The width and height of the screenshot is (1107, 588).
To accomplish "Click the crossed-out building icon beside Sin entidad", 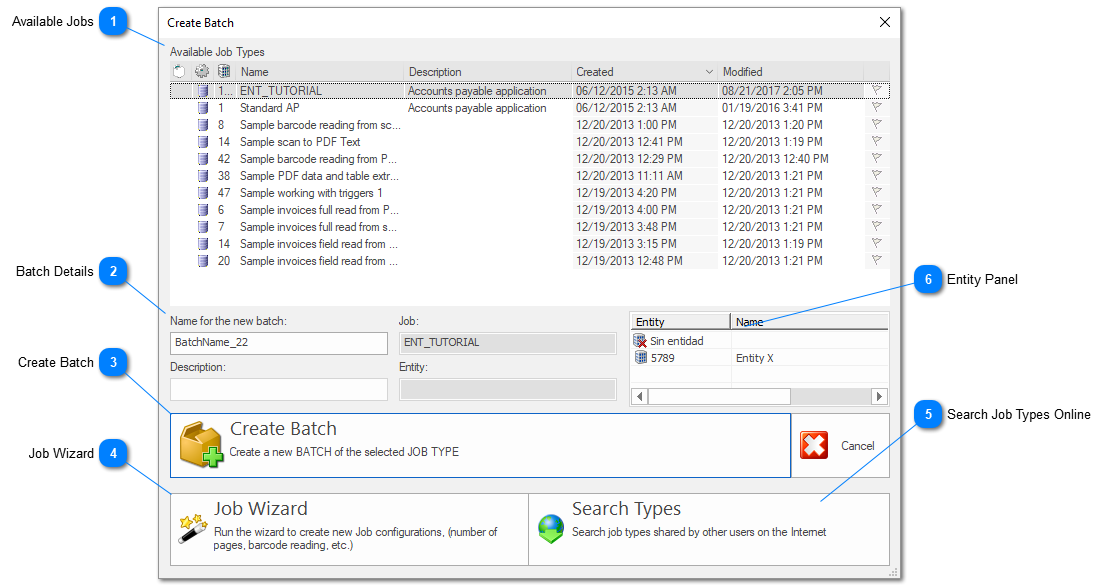I will pos(640,340).
